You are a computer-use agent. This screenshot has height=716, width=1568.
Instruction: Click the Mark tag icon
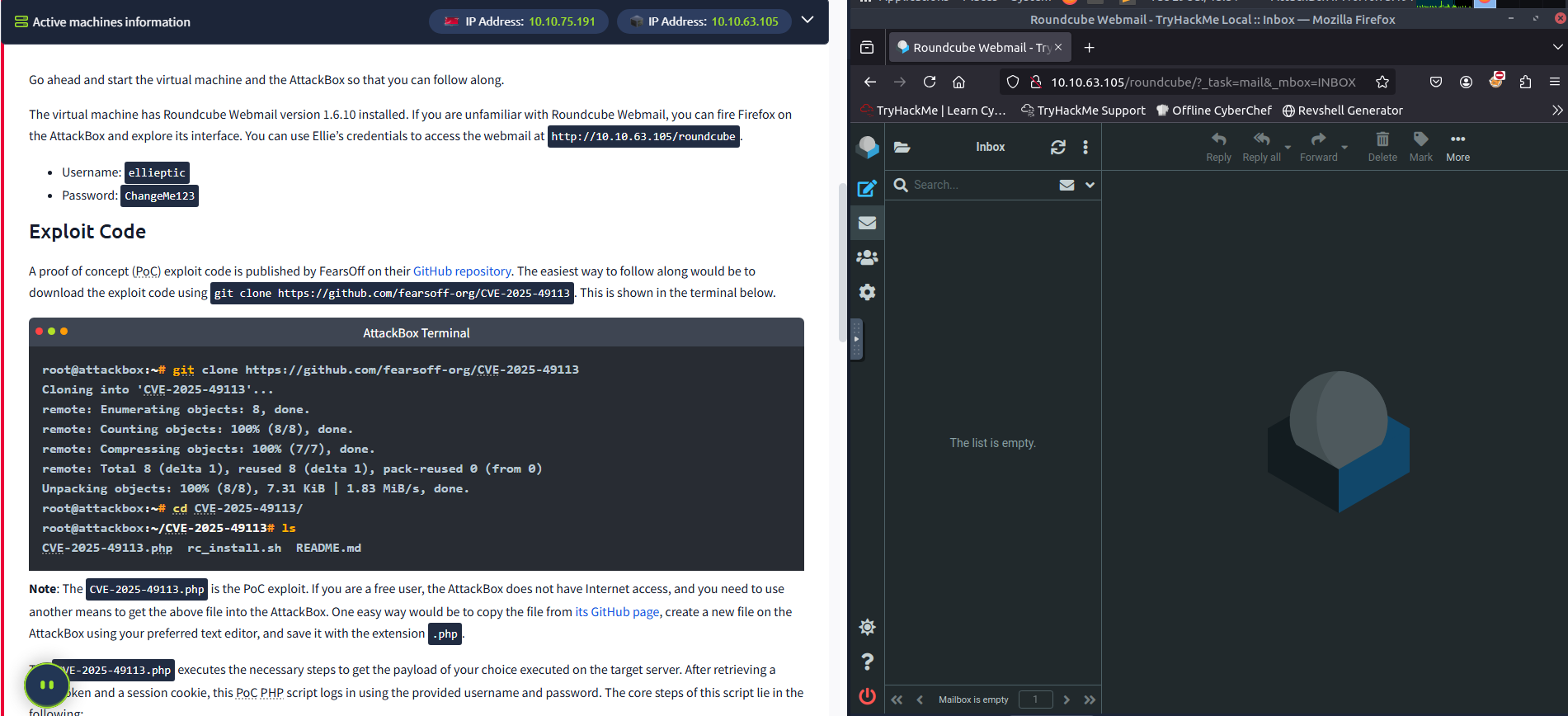tap(1420, 146)
